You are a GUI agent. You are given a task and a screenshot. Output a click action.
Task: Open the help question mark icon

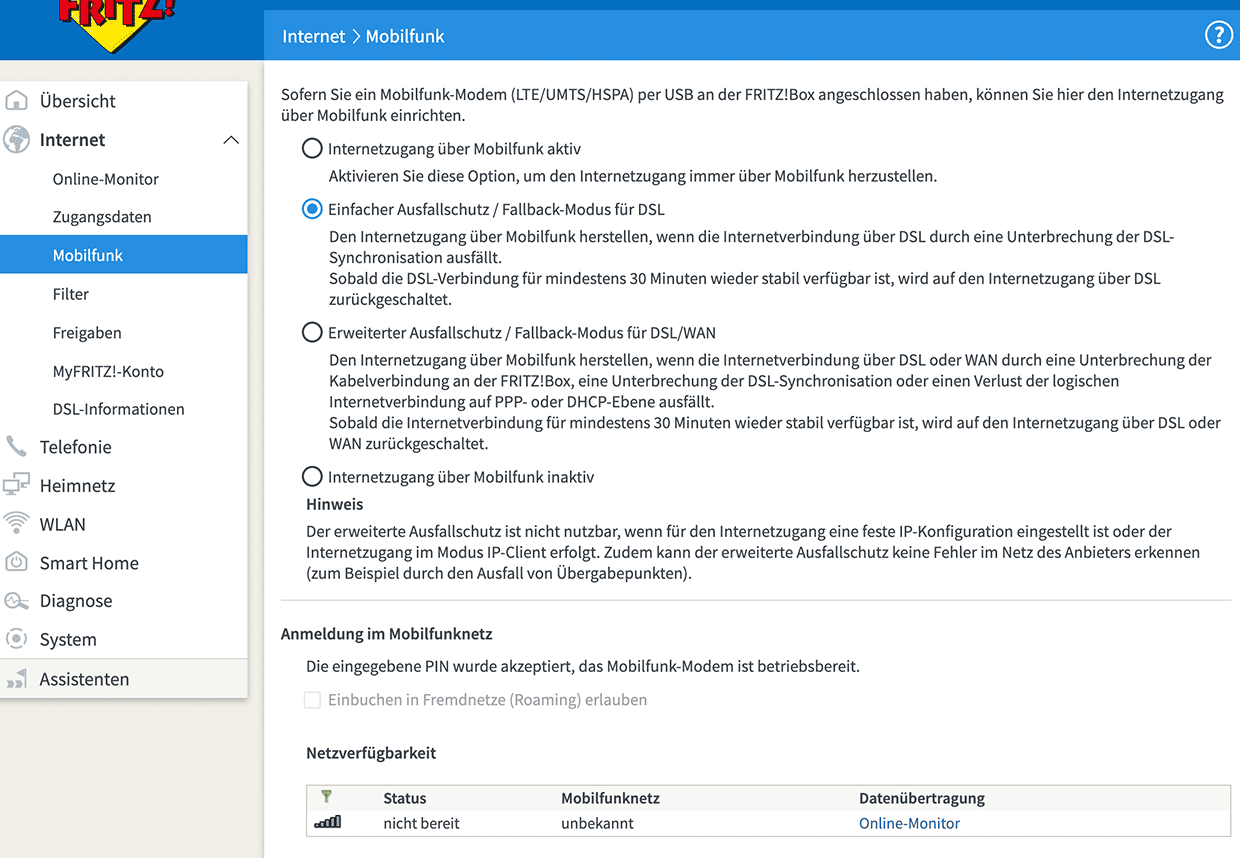(x=1218, y=36)
